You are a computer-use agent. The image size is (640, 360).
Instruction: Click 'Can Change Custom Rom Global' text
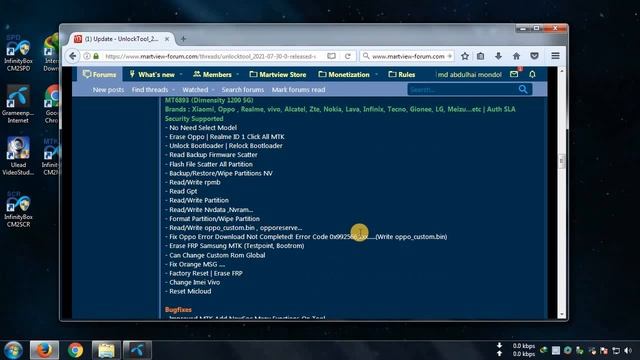pos(217,255)
